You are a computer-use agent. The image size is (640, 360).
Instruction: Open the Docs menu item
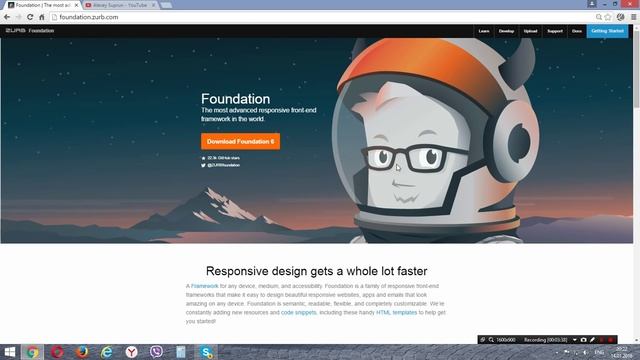577,31
